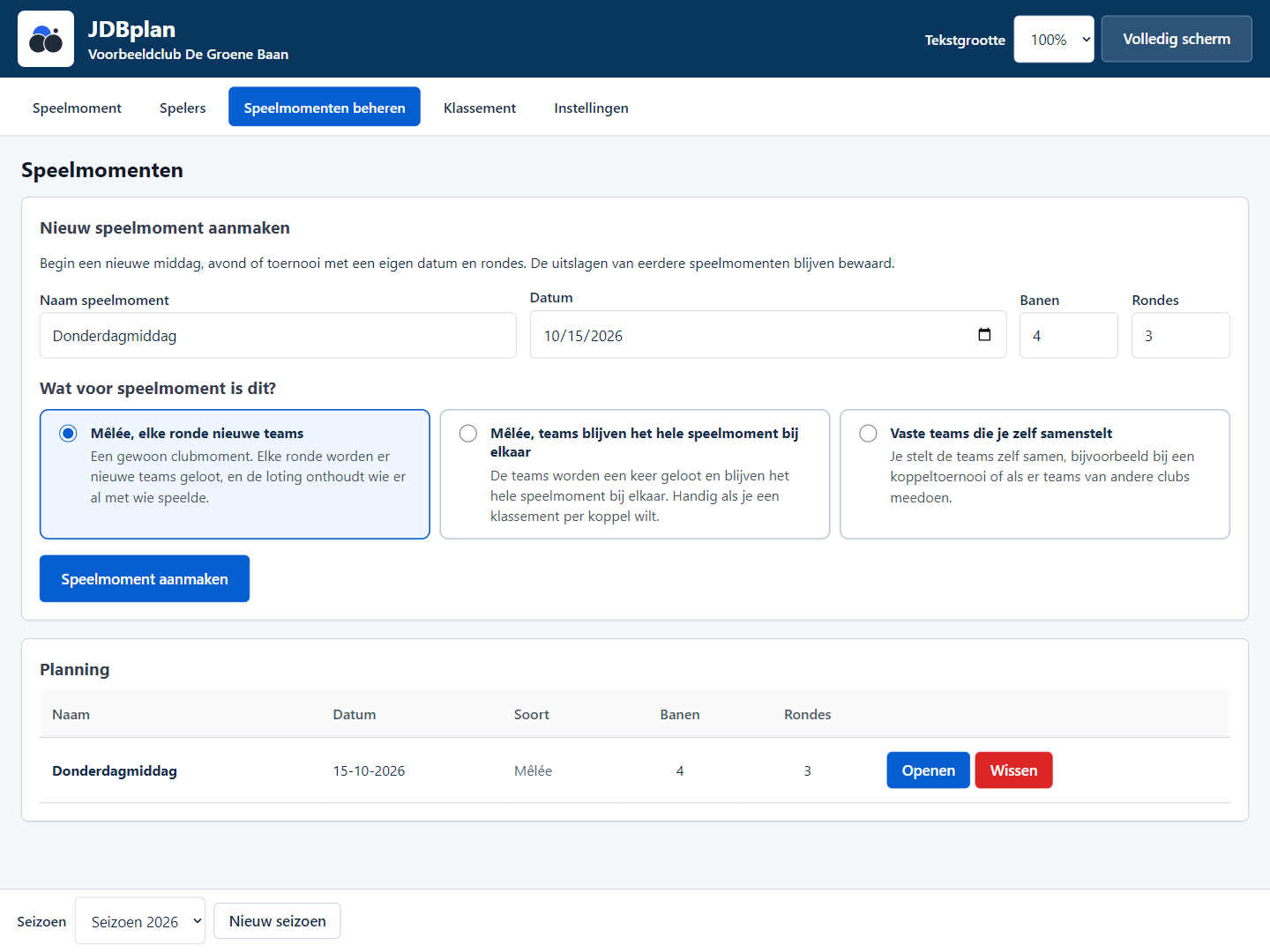Image resolution: width=1270 pixels, height=952 pixels.
Task: Go to the Speelmomenten beheren tab
Action: coord(325,108)
